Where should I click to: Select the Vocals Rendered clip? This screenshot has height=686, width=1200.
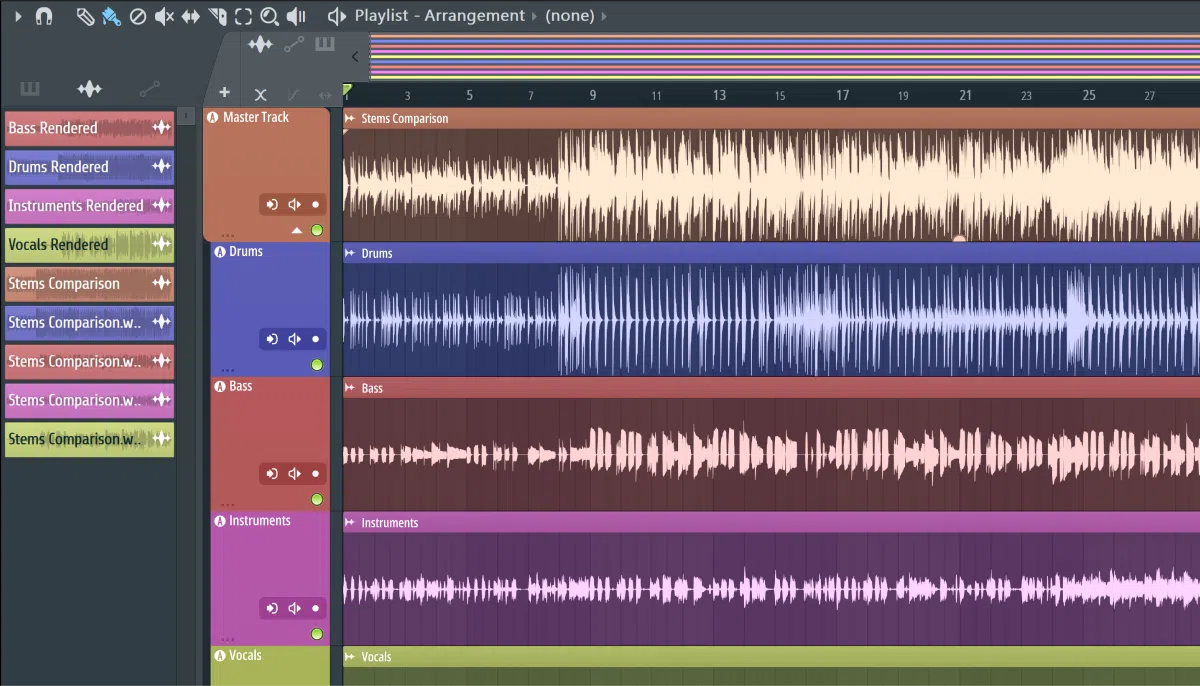tap(89, 245)
